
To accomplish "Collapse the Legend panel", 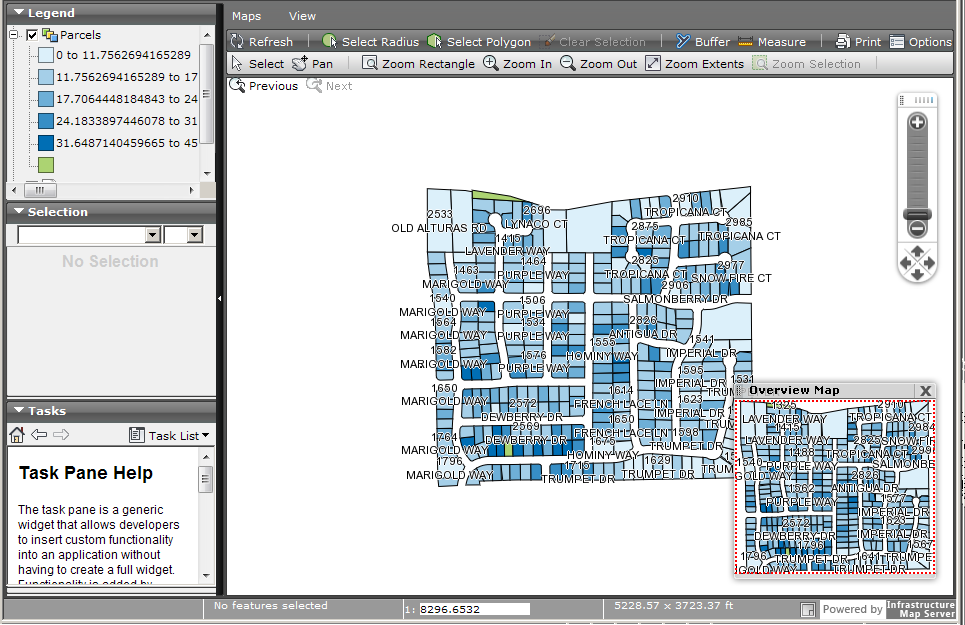I will [x=18, y=13].
